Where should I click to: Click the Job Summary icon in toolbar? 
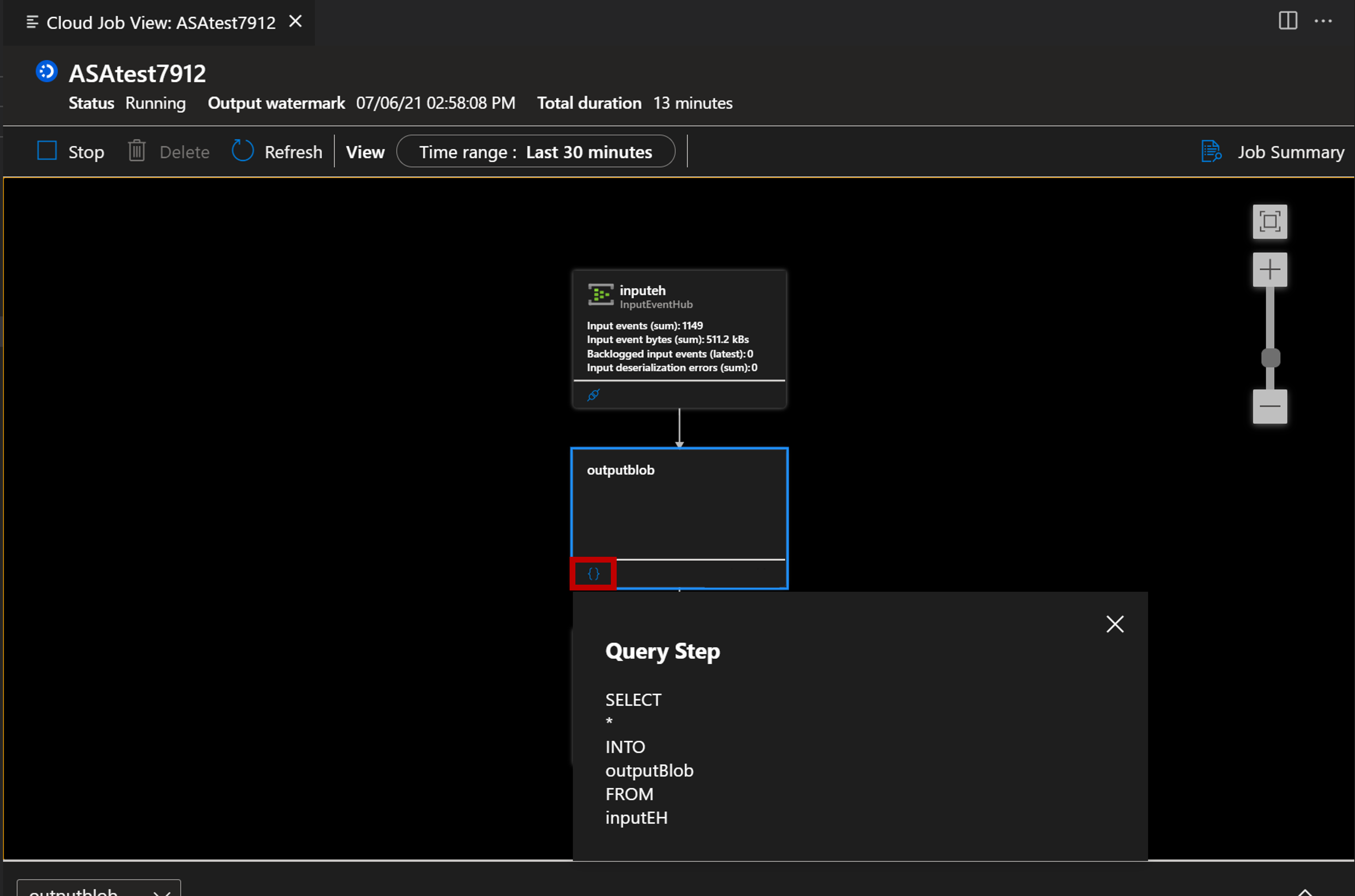point(1211,152)
